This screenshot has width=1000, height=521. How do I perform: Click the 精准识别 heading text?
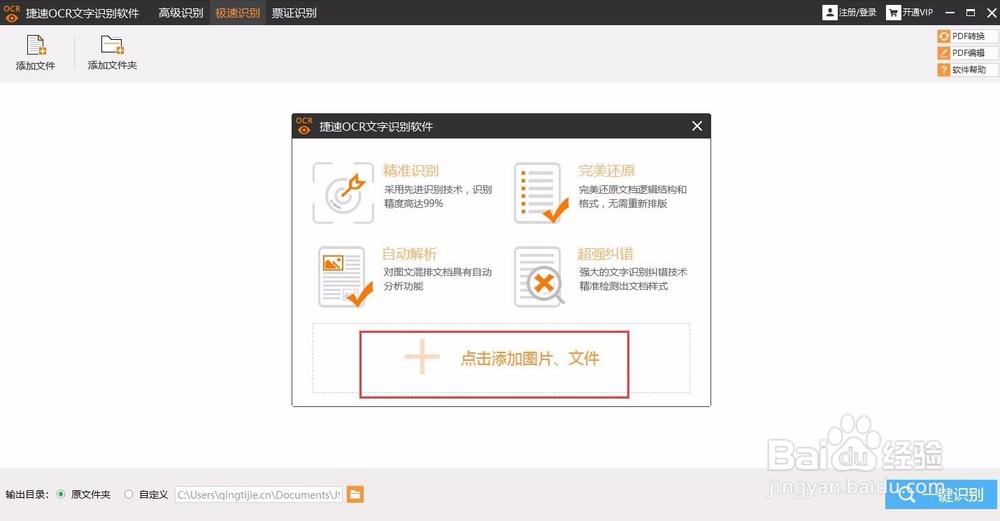coord(411,170)
